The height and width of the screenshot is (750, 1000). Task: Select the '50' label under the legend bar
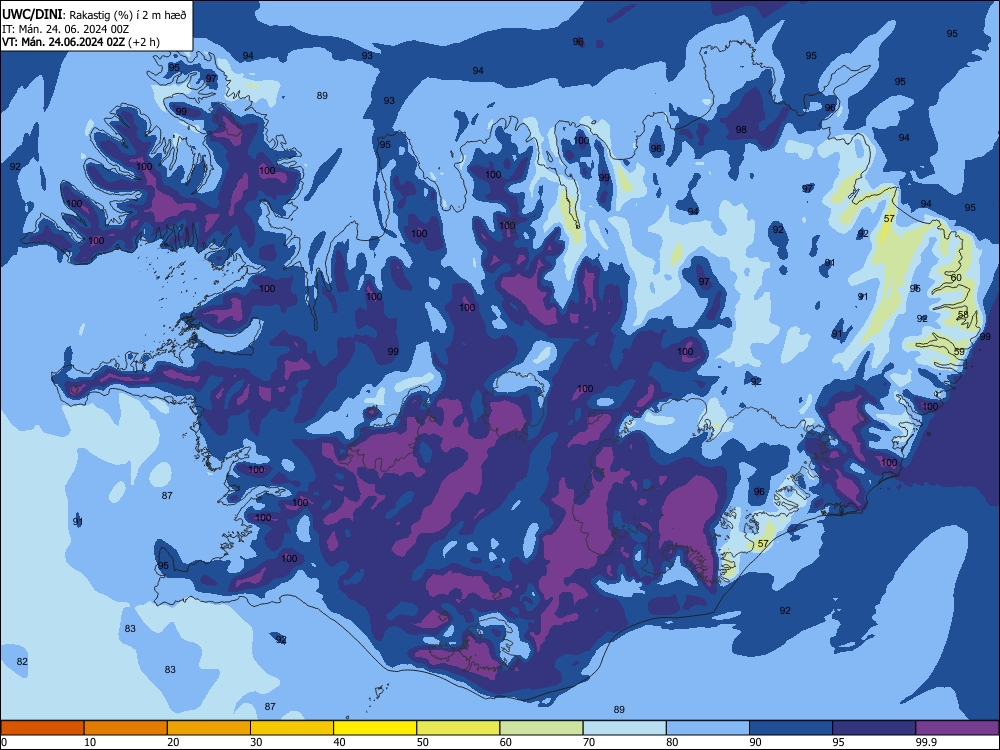point(422,742)
